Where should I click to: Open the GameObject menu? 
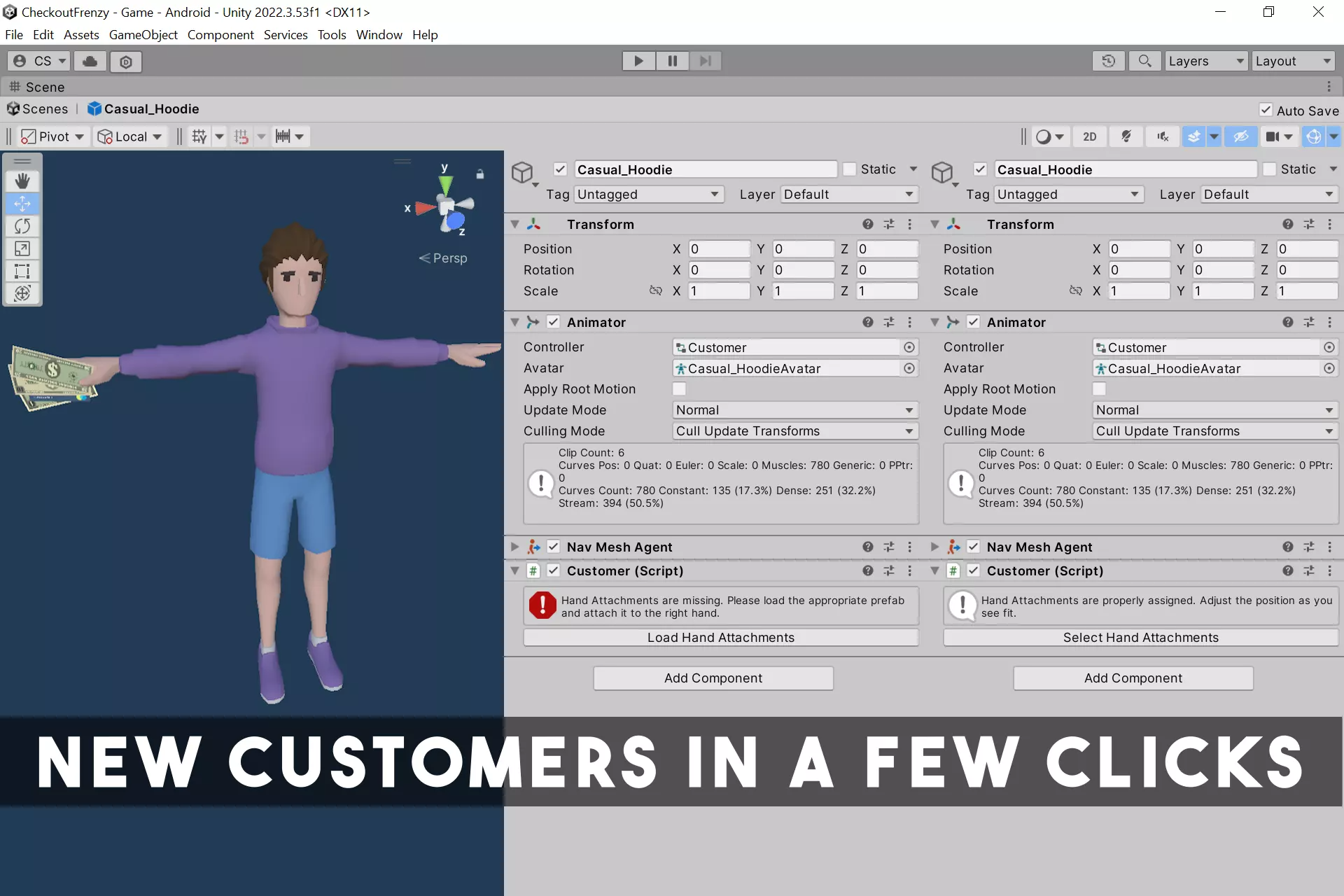(143, 35)
